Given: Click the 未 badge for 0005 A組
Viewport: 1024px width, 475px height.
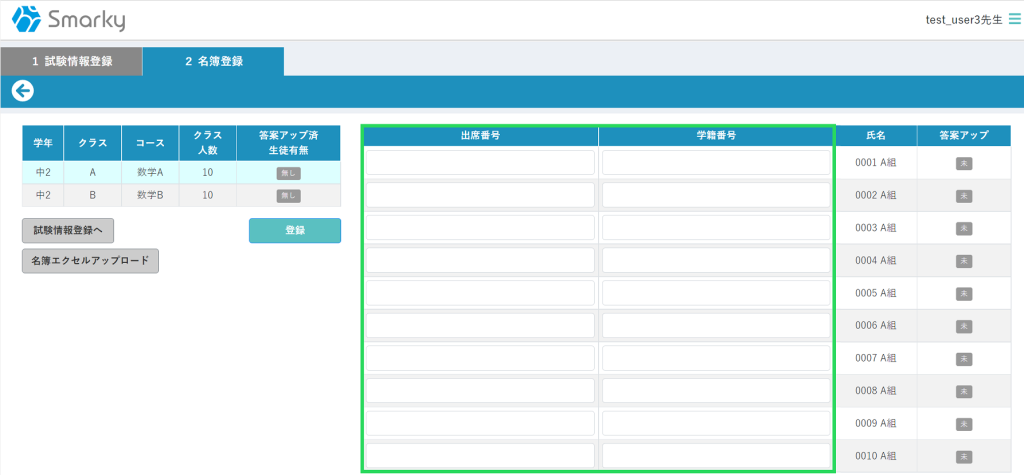Looking at the screenshot, I should (x=964, y=294).
